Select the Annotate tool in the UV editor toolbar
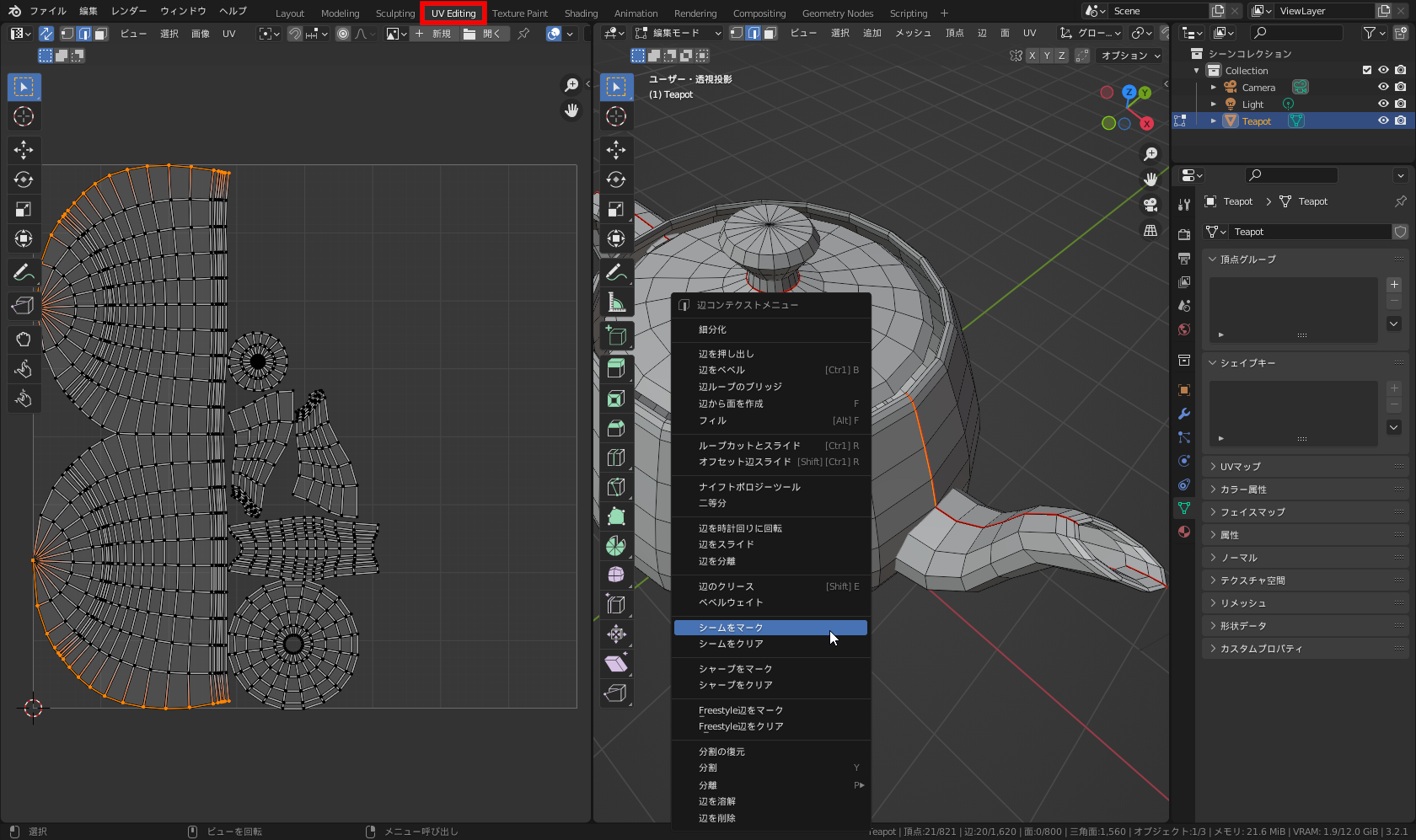Image resolution: width=1416 pixels, height=840 pixels. (x=23, y=271)
